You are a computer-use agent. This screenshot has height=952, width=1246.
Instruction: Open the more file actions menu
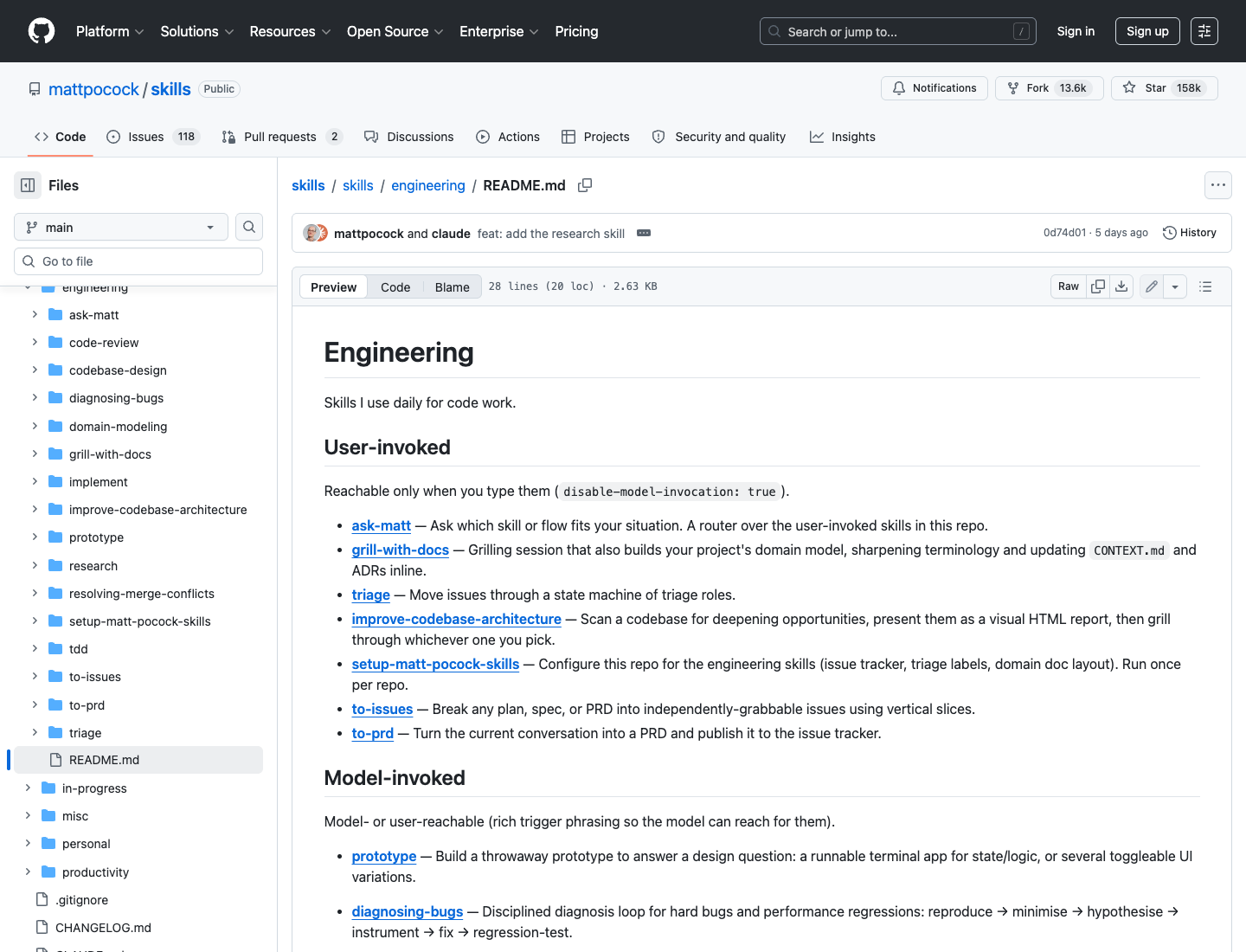(x=1218, y=185)
